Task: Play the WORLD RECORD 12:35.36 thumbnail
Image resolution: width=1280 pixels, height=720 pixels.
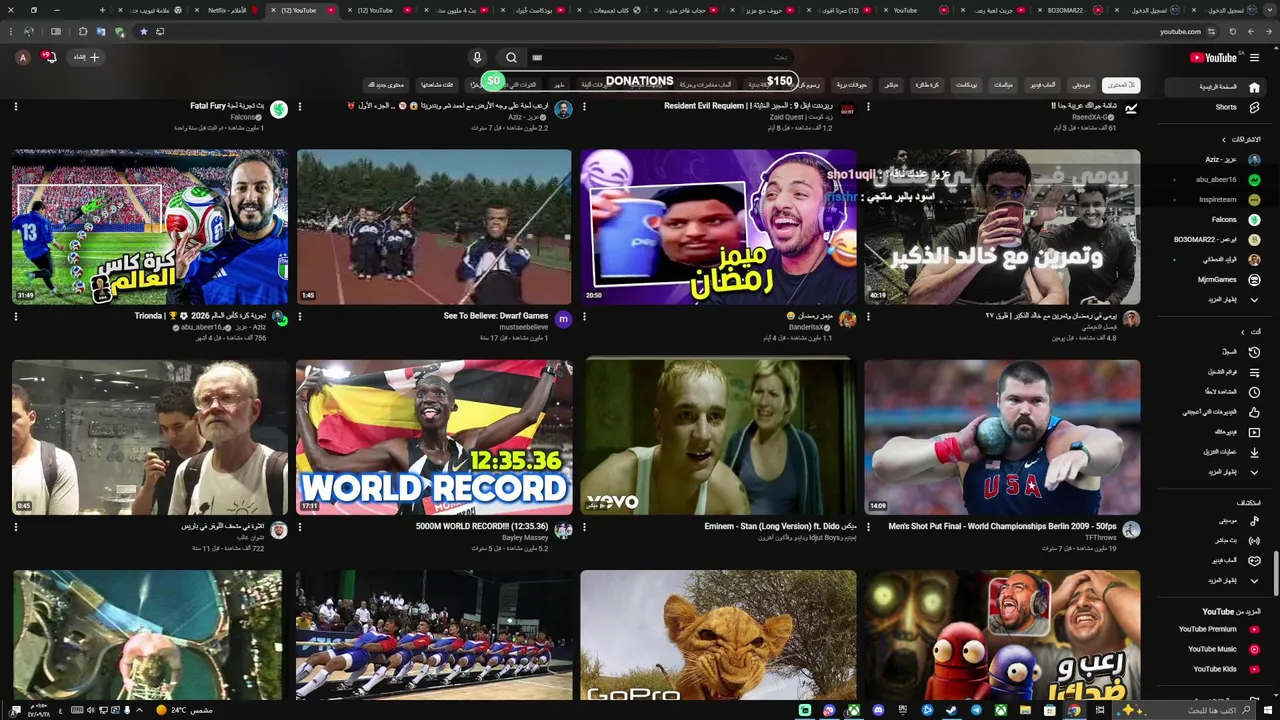Action: click(x=434, y=437)
